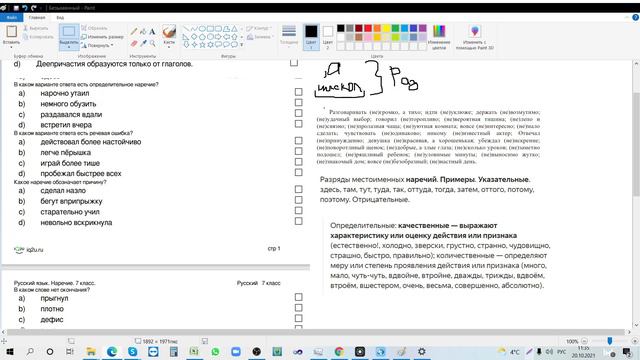Pick the Diamond shape
The width and height of the screenshot is (640, 360).
(194, 37)
